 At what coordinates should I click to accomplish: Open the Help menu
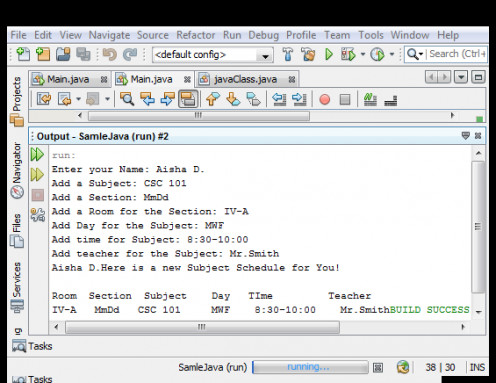(448, 35)
